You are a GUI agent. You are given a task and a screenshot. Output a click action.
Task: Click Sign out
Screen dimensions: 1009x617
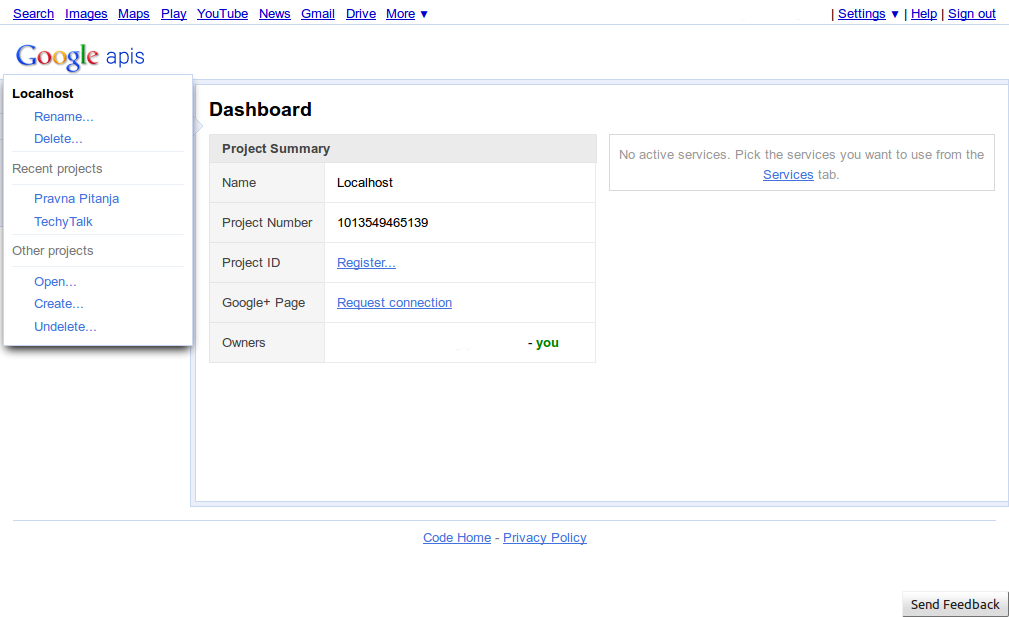(x=972, y=14)
